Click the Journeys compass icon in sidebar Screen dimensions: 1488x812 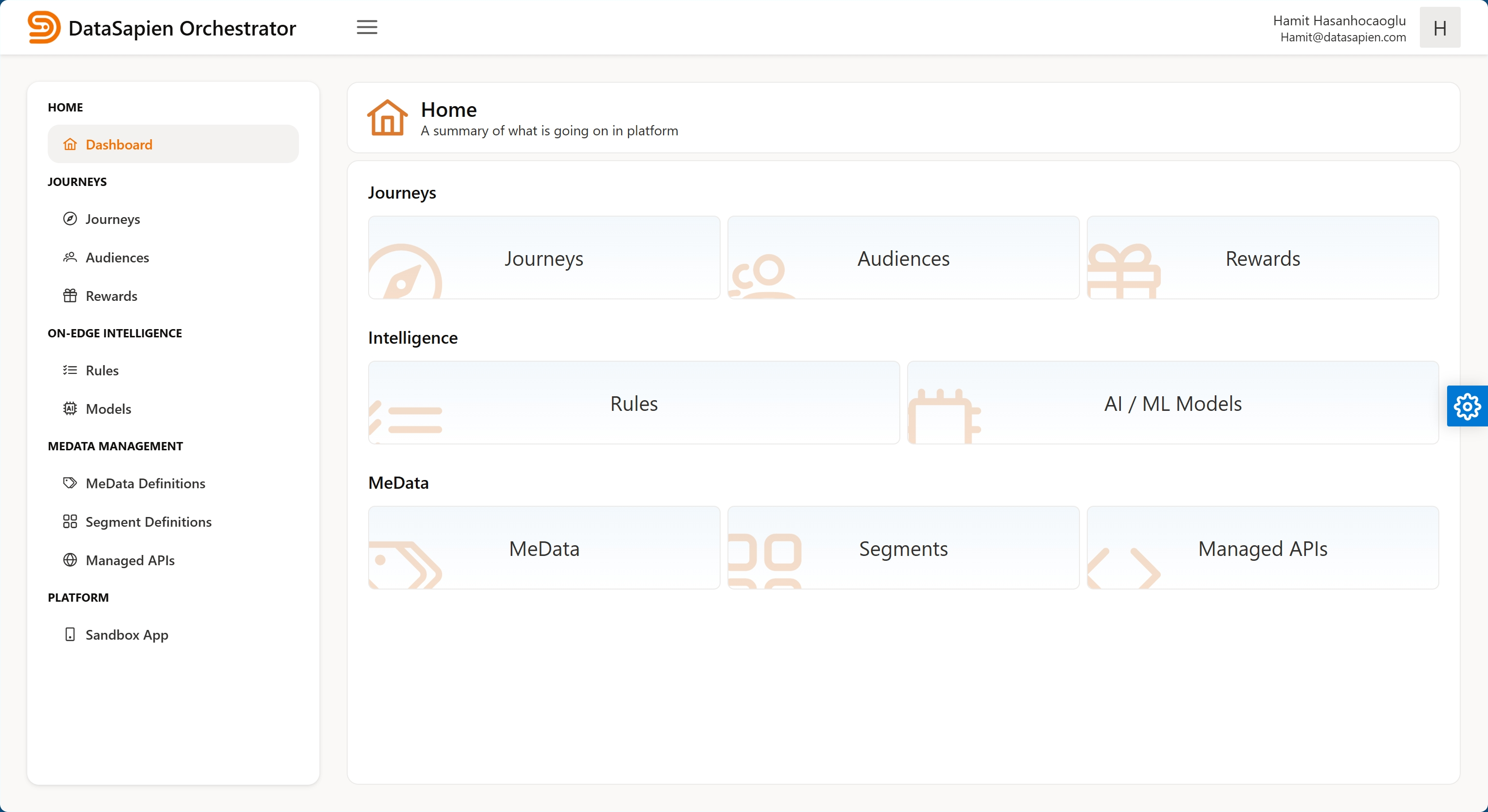(70, 219)
